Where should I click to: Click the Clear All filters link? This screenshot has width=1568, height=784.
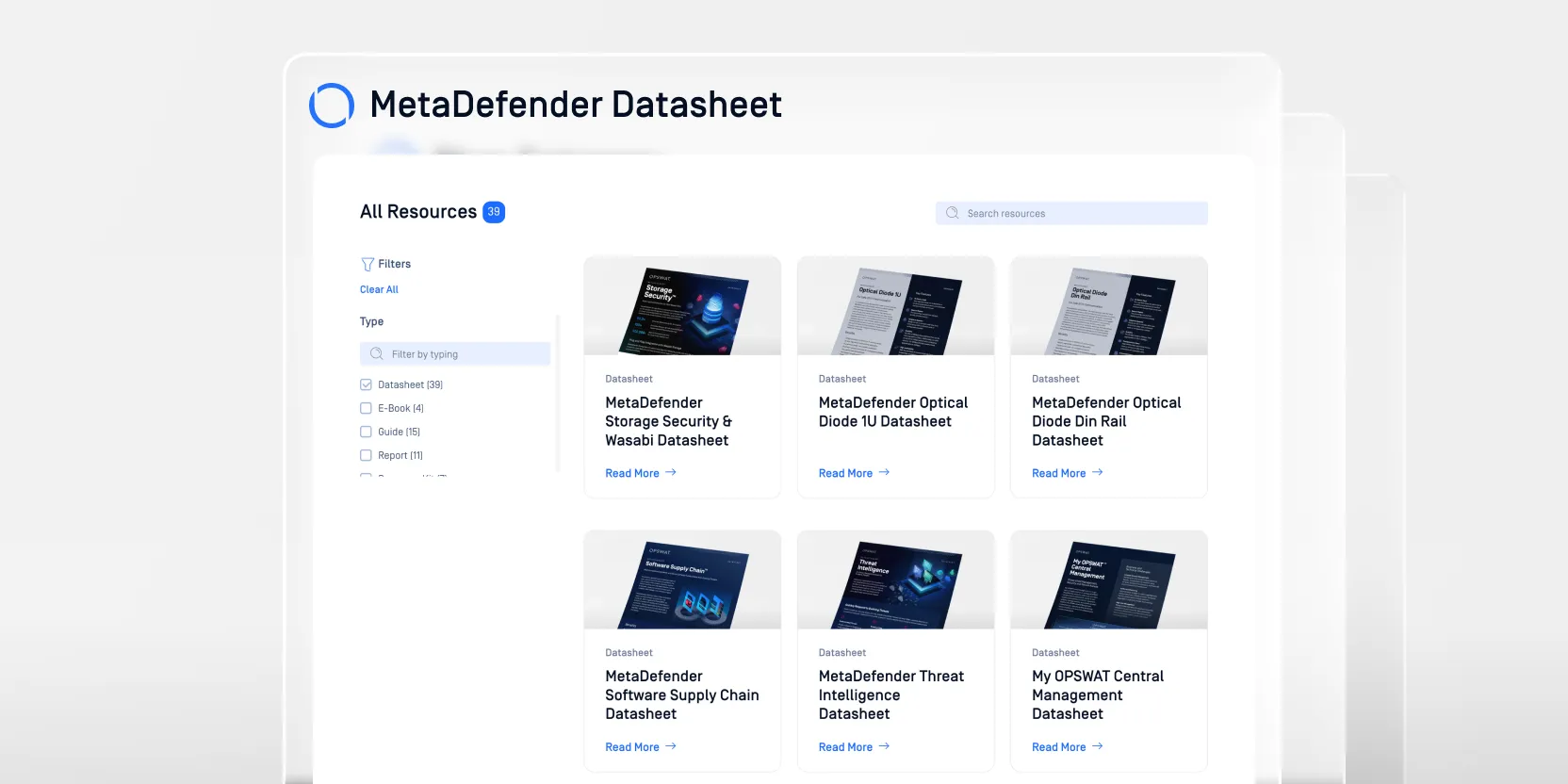(x=379, y=289)
